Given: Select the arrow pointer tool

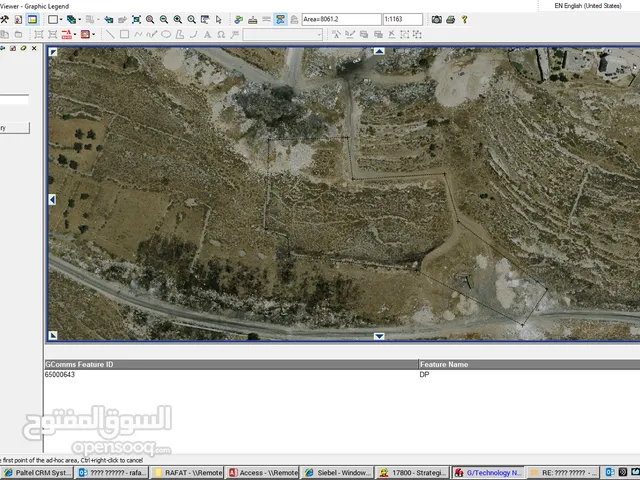Looking at the screenshot, I should [x=219, y=19].
